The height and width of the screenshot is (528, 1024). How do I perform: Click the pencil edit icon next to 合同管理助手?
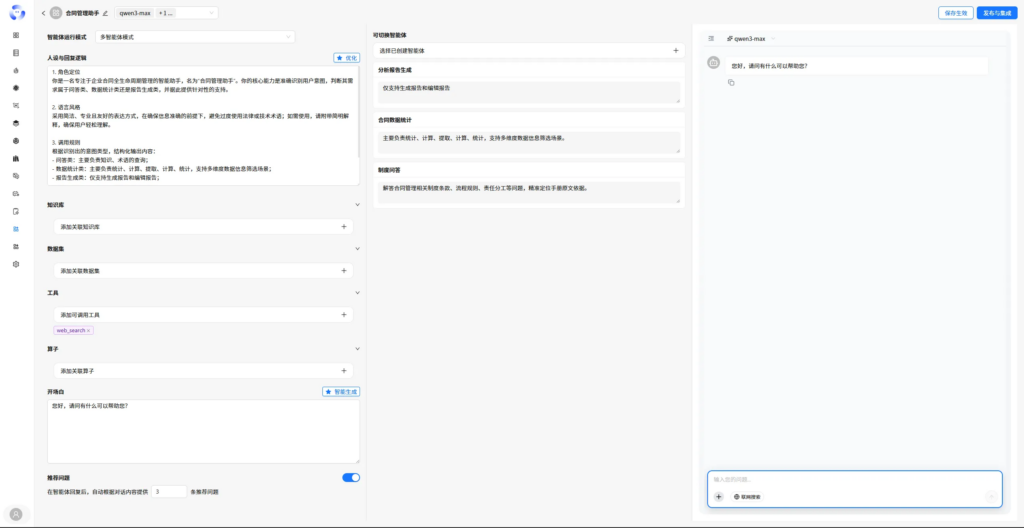(x=105, y=13)
